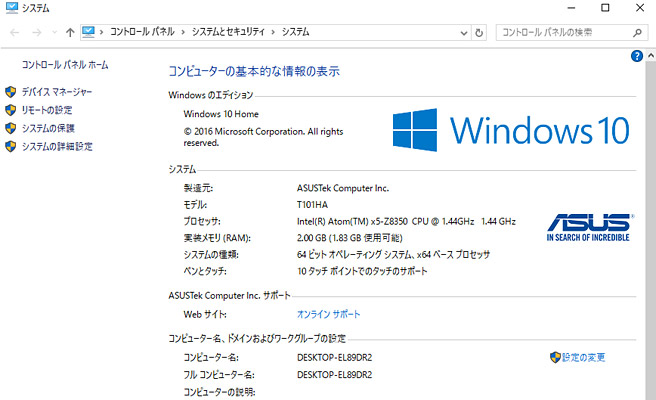Open コントロール パネル breadcrumb
This screenshot has width=656, height=400.
142,32
